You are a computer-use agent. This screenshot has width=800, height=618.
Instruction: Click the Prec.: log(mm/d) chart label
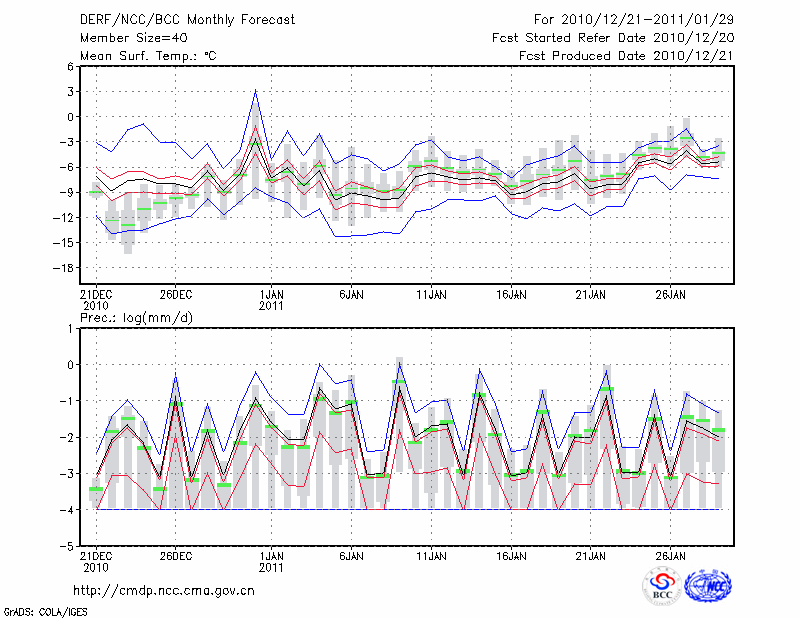(135, 317)
